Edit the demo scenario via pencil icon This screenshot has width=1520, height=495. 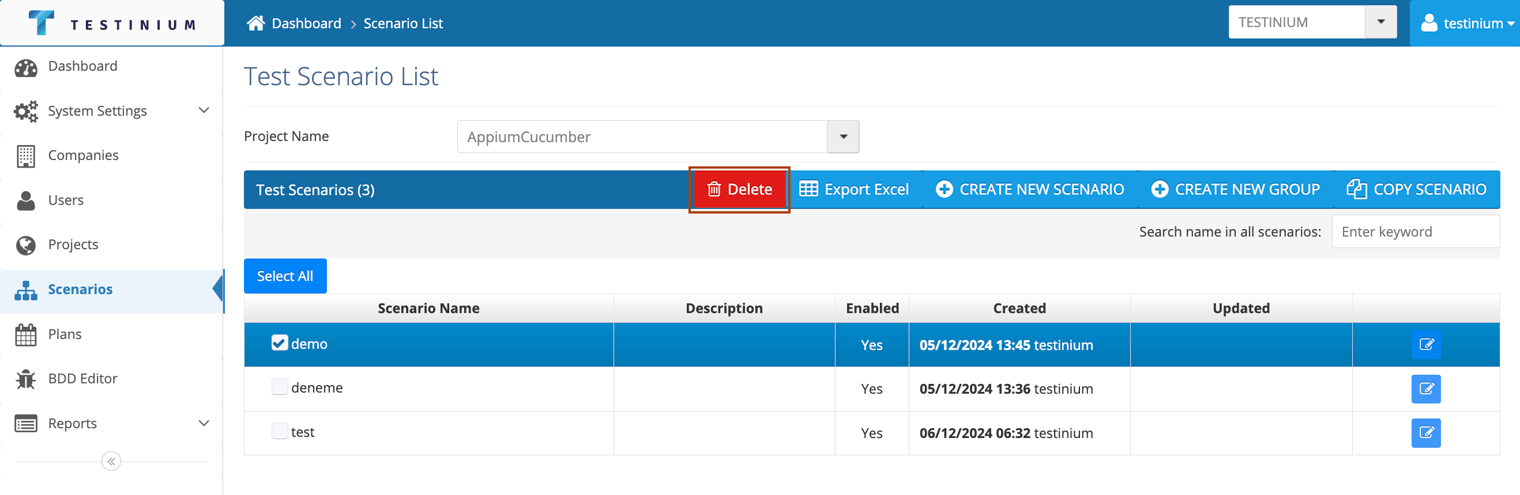[x=1426, y=345]
